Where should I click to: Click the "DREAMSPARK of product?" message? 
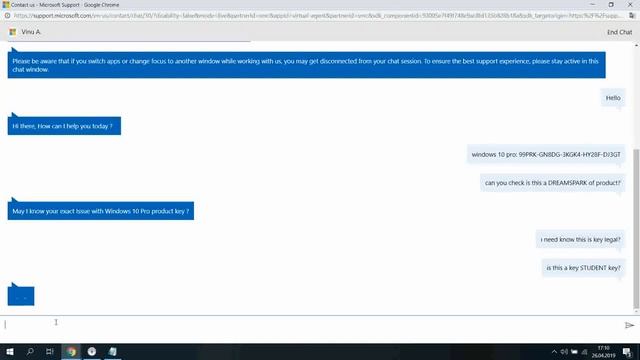click(552, 183)
